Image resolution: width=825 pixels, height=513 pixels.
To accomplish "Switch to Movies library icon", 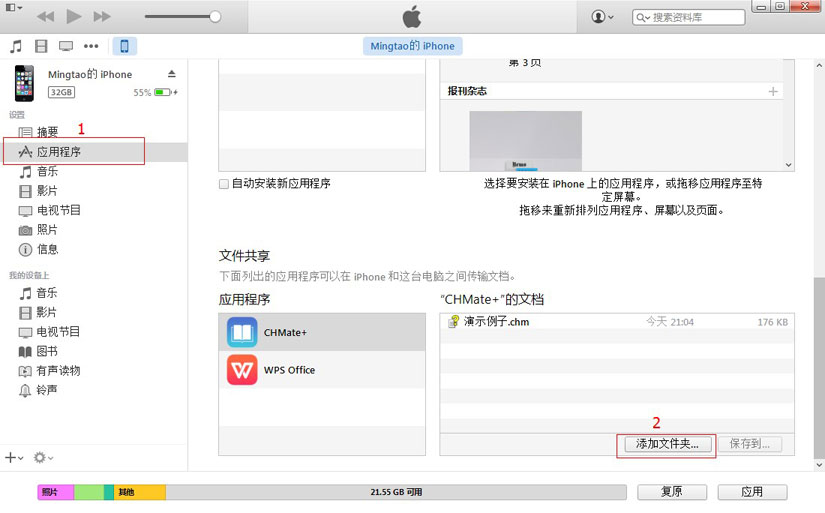I will tap(41, 46).
